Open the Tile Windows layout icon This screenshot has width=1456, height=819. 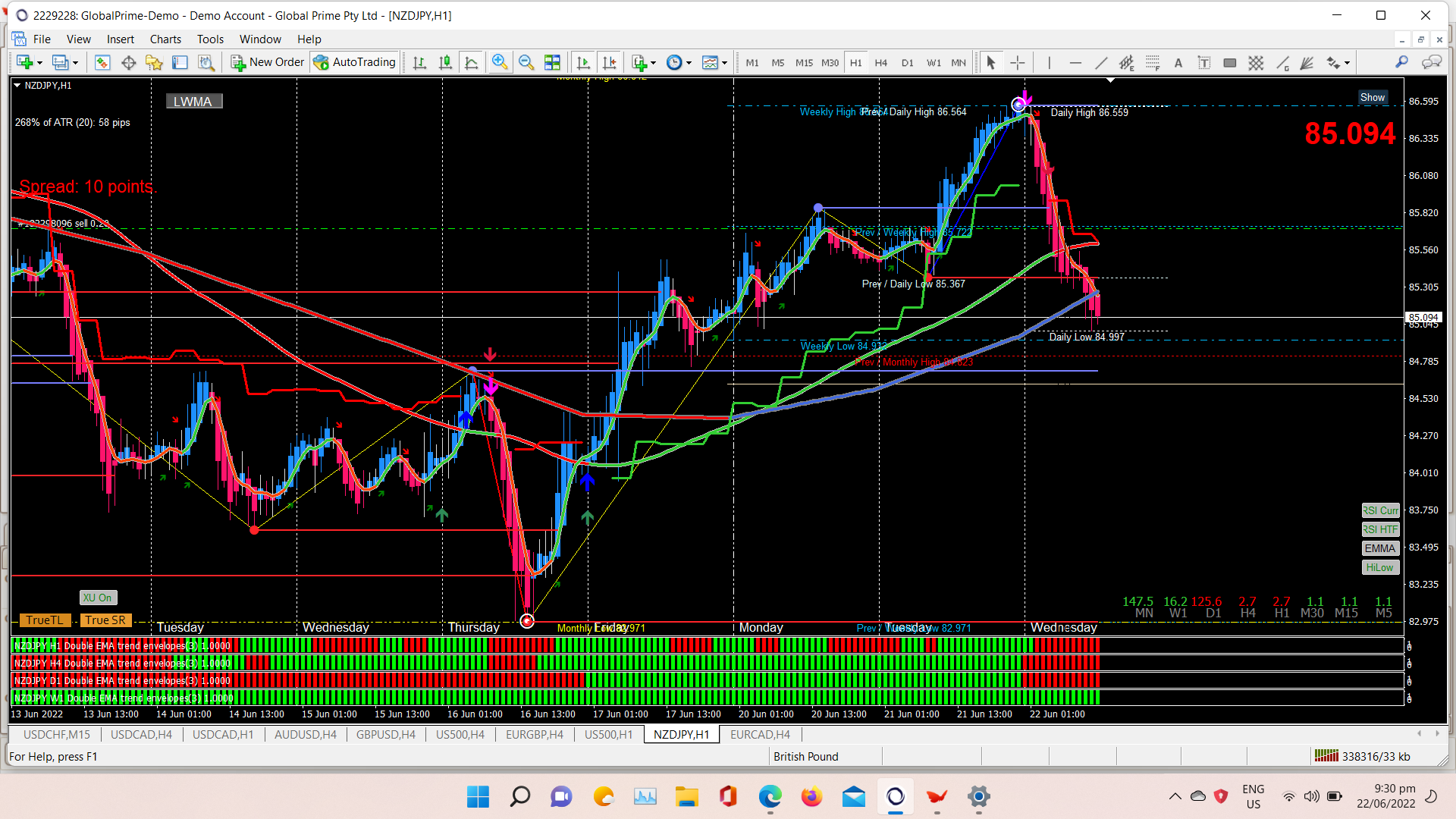click(552, 62)
